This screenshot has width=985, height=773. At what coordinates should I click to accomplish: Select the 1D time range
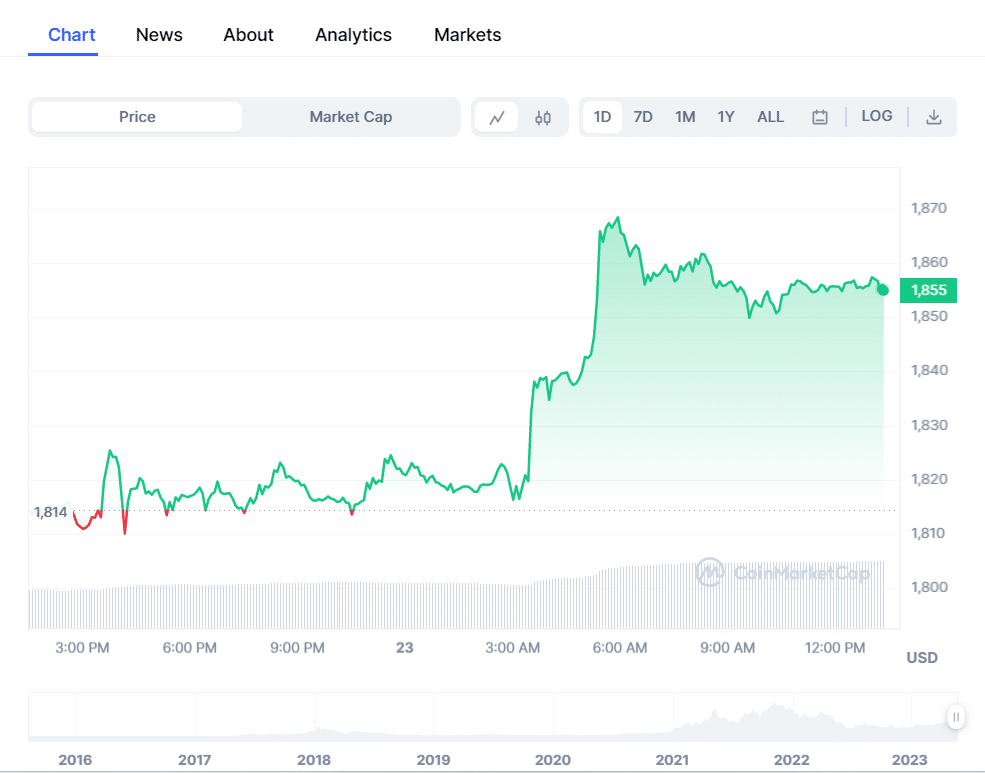(x=602, y=117)
